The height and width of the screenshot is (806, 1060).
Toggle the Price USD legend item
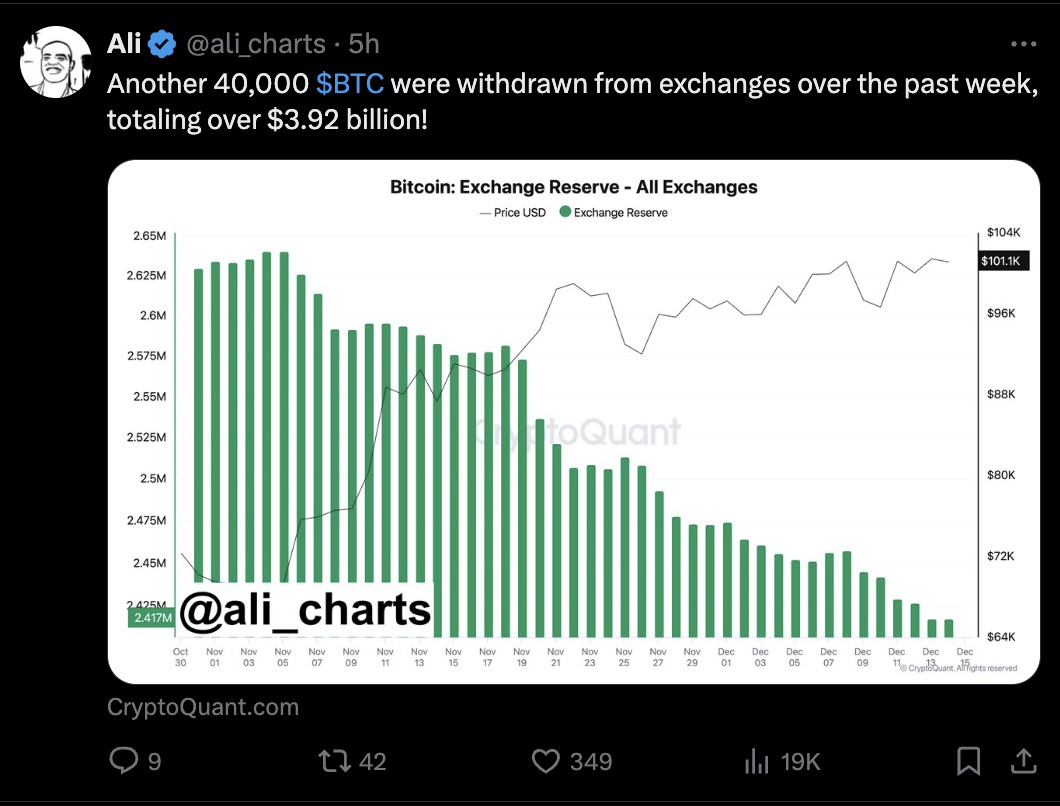point(520,212)
